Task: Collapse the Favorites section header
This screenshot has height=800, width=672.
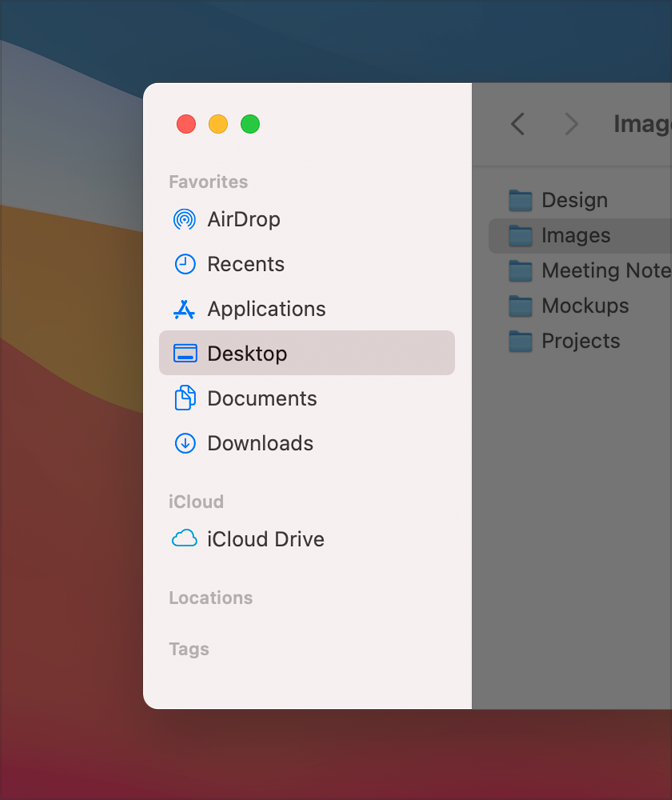Action: coord(208,182)
